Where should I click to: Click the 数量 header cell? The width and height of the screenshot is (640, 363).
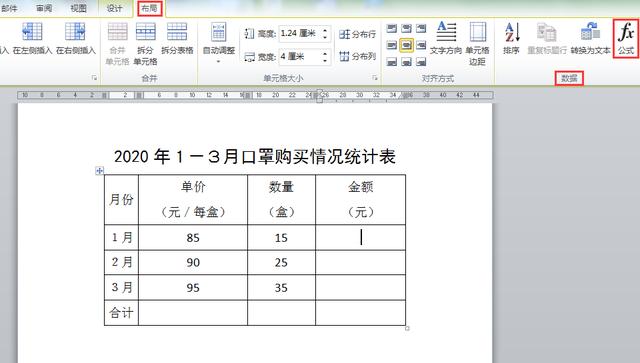coord(281,200)
